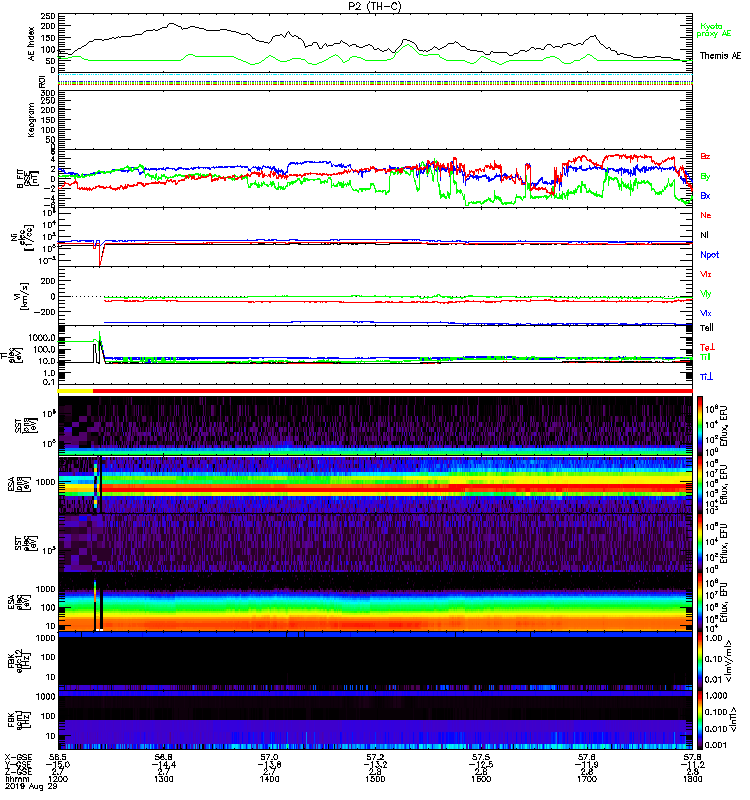Click the red "Vix" legend label
This screenshot has height=800, width=750.
706,274
